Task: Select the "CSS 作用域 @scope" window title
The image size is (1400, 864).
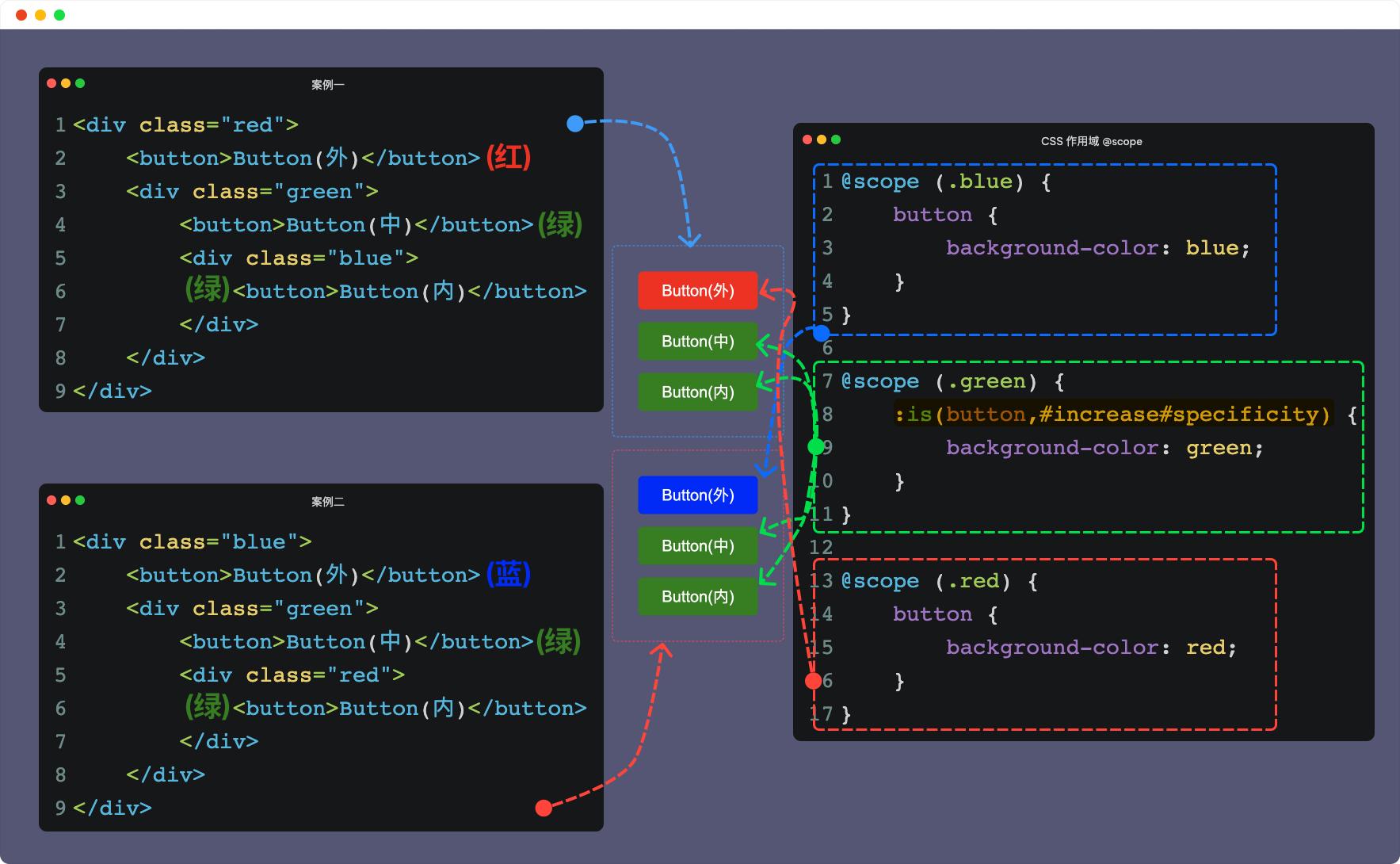Action: [1092, 141]
